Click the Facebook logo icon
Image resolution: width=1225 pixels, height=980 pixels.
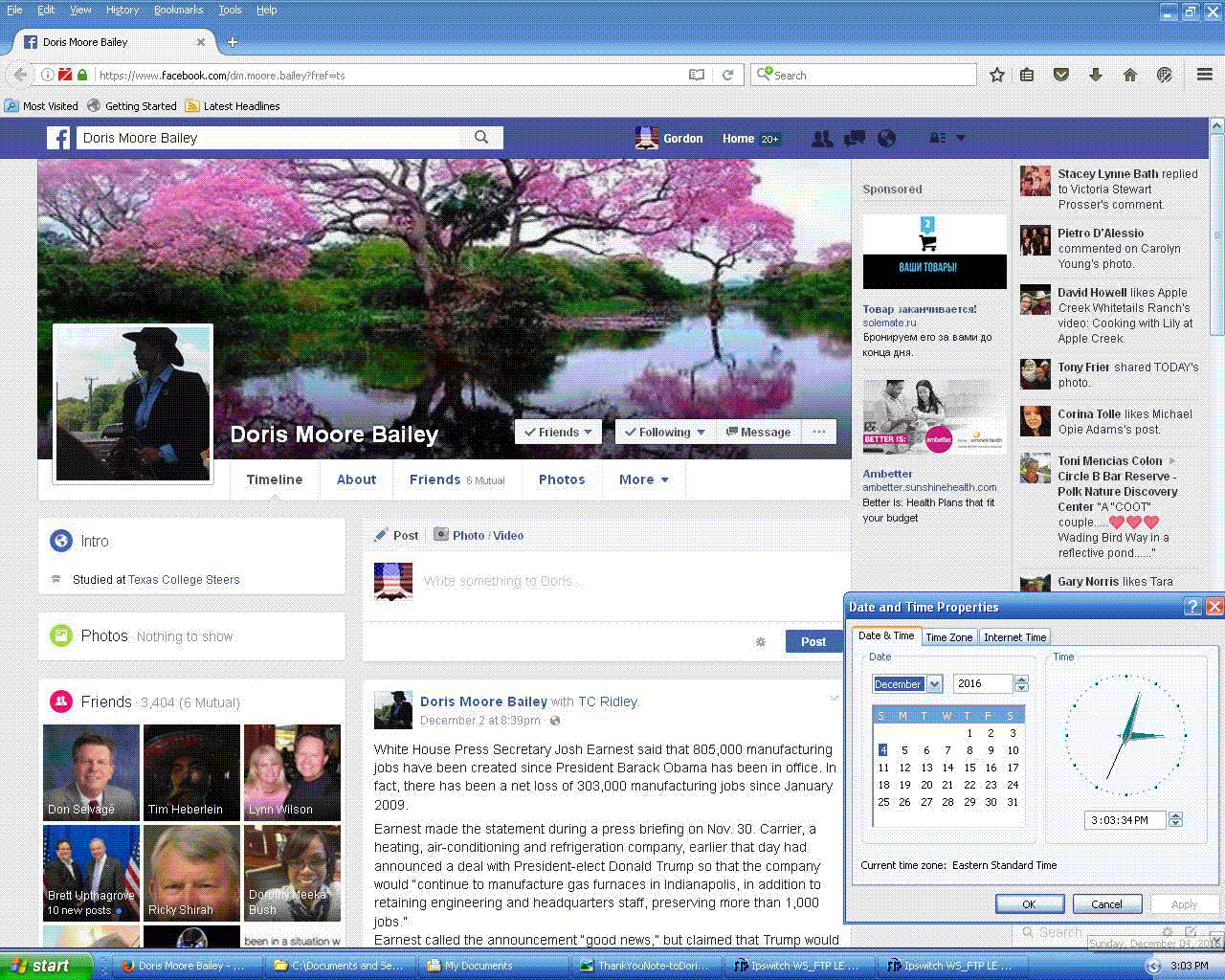58,138
